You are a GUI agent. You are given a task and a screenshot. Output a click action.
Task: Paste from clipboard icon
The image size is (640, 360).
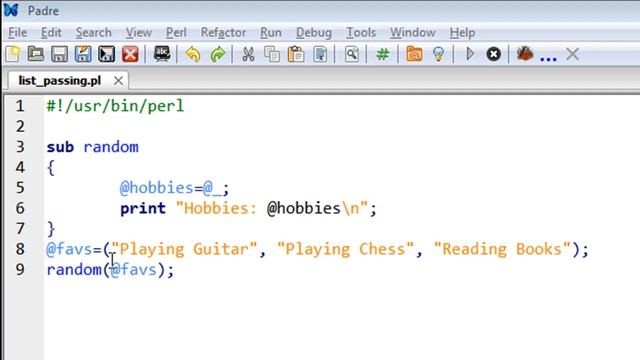[296, 54]
